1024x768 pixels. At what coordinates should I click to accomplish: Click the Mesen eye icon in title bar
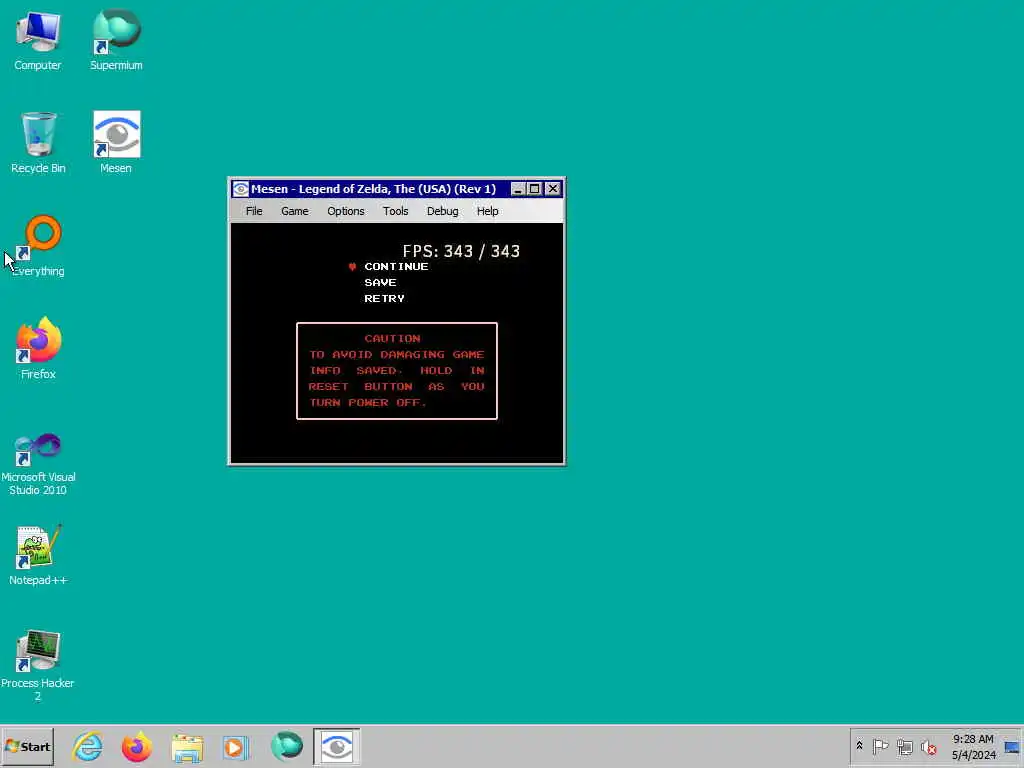tap(241, 189)
